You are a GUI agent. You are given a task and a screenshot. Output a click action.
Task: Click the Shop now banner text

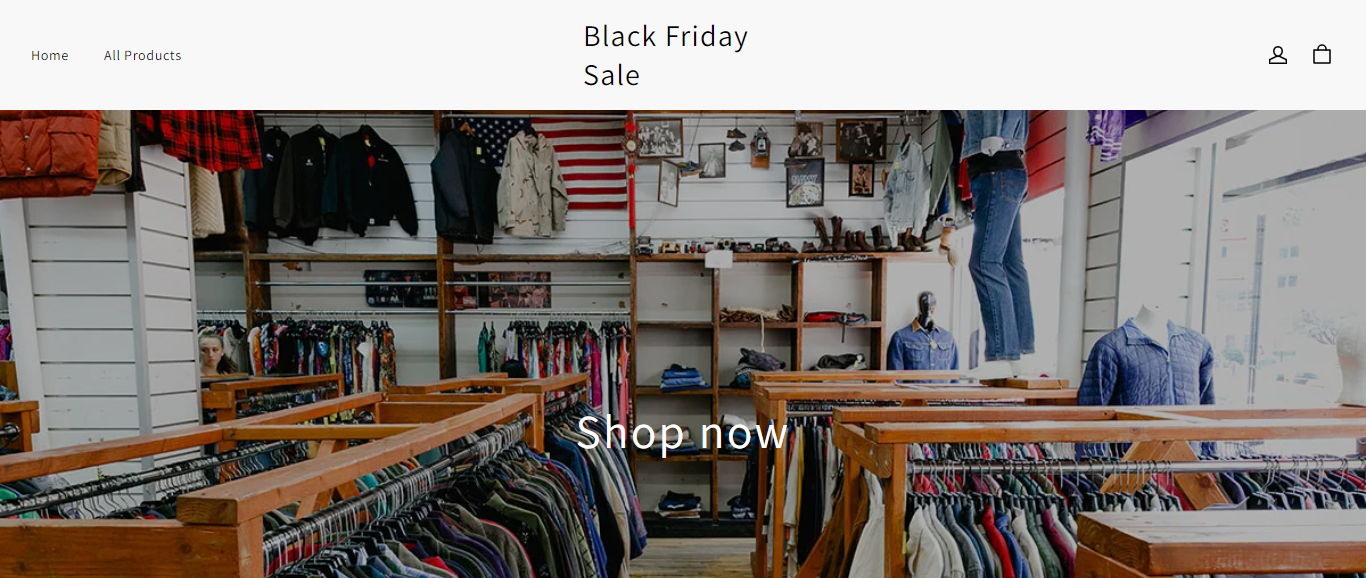[x=683, y=432]
